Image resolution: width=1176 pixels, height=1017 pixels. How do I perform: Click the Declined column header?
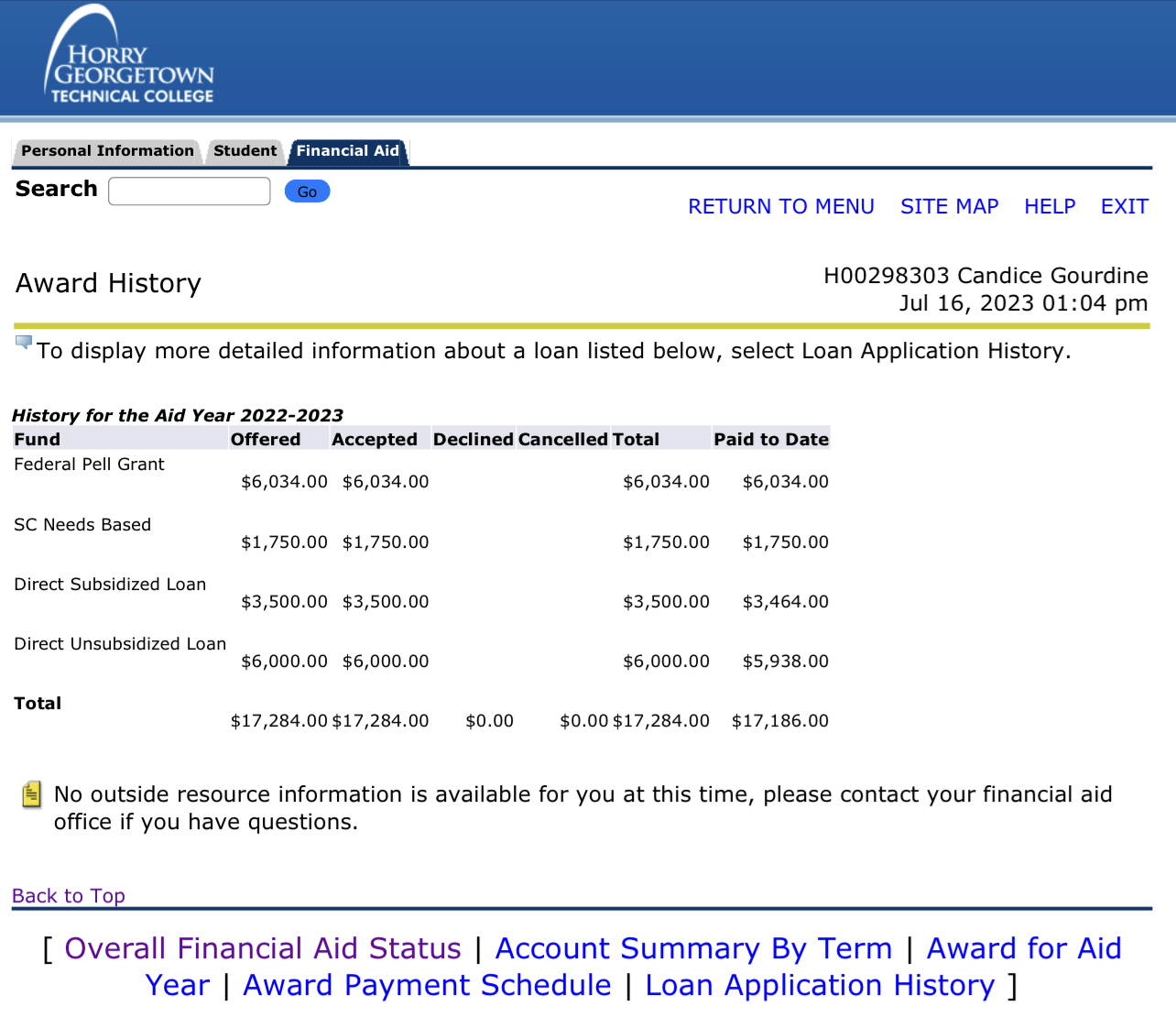474,439
